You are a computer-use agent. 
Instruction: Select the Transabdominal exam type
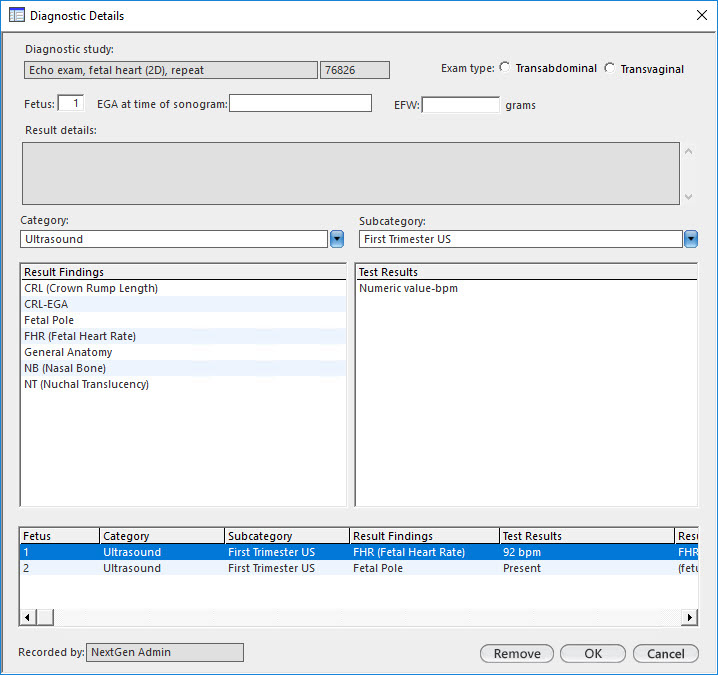point(505,67)
